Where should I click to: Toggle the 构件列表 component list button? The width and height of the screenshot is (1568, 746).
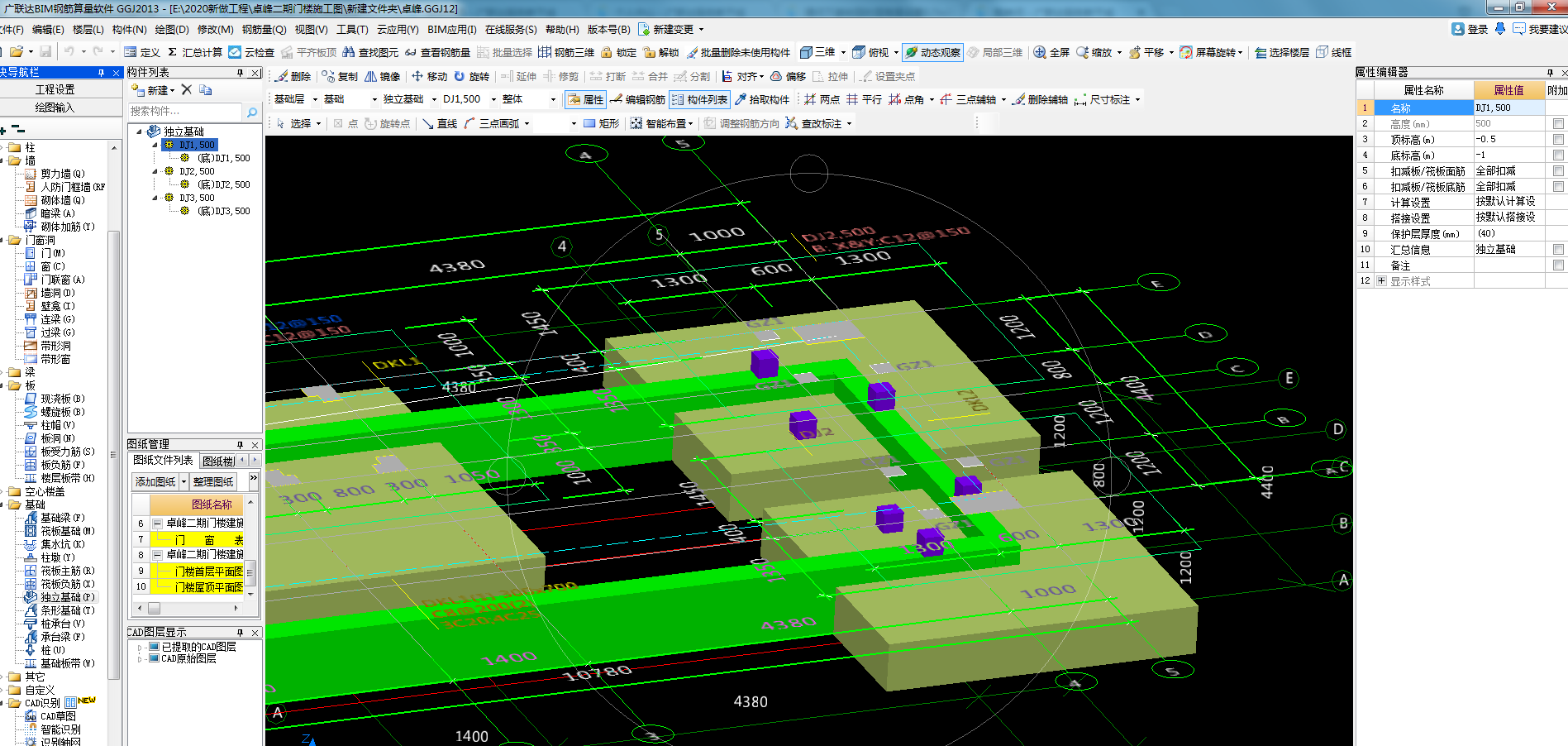tap(699, 99)
